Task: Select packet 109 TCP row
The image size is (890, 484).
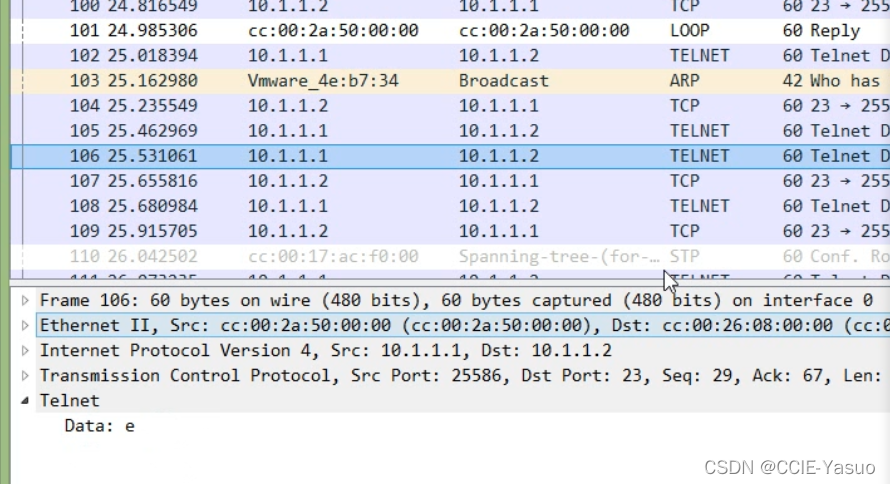Action: coord(450,231)
